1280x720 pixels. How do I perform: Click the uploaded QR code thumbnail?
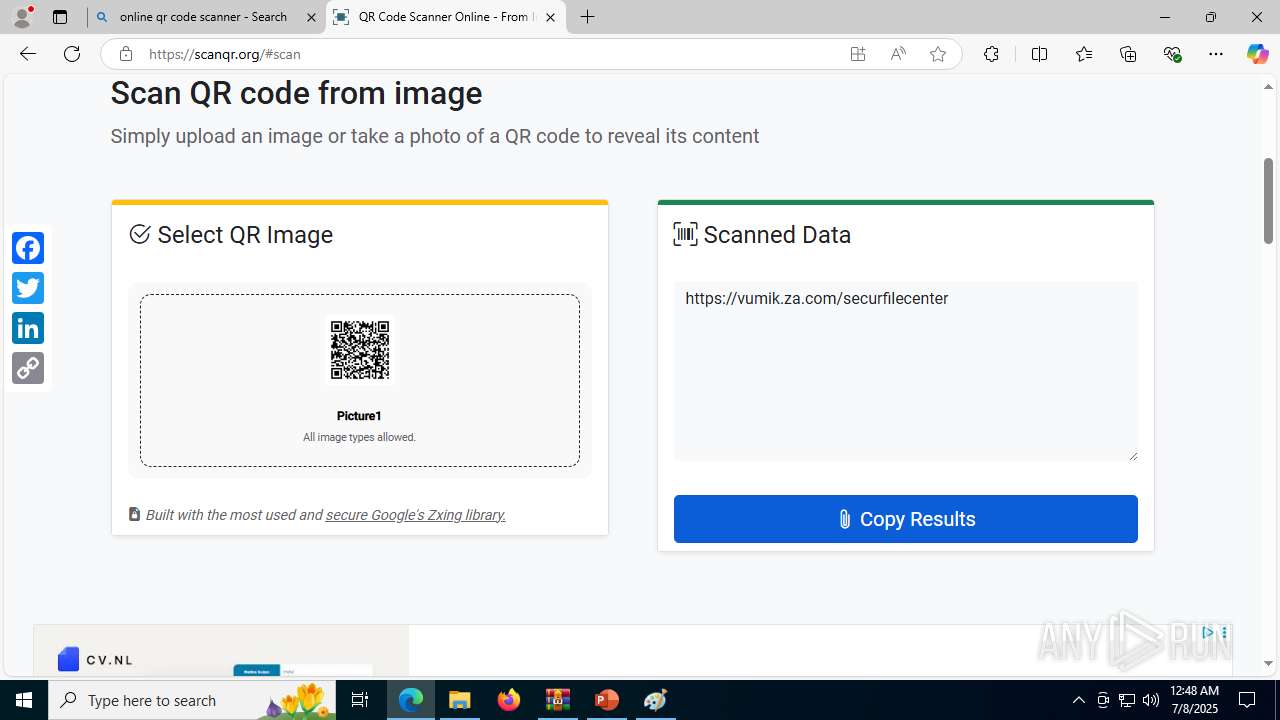pos(360,350)
